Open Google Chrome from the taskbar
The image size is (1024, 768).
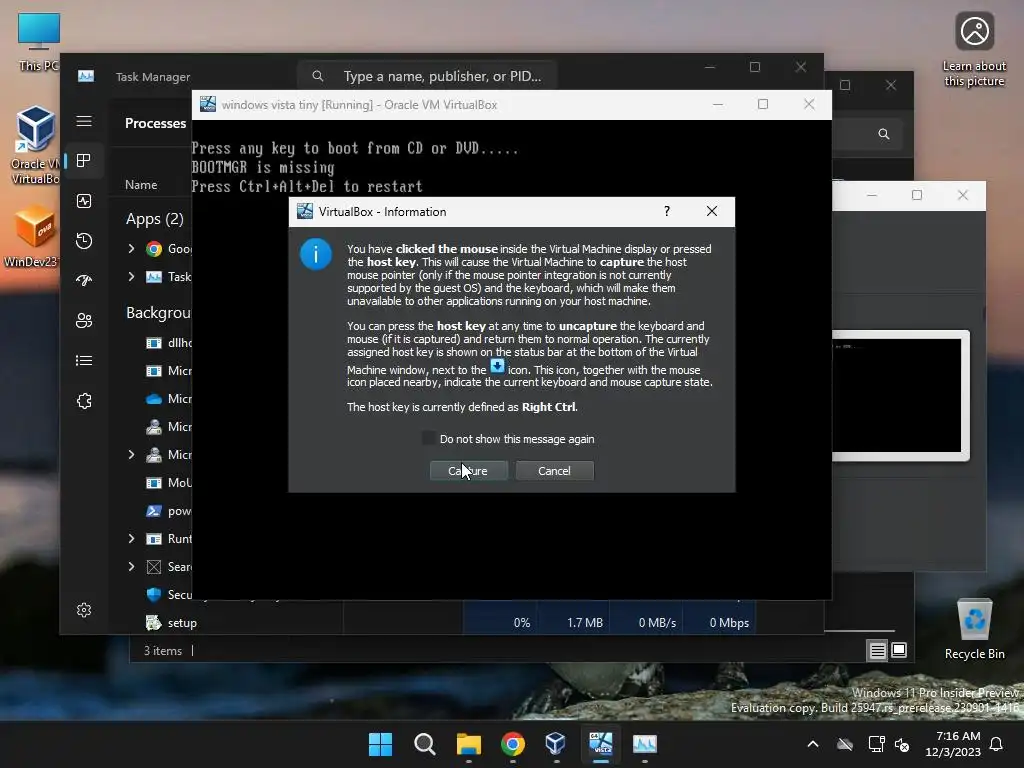pos(513,744)
